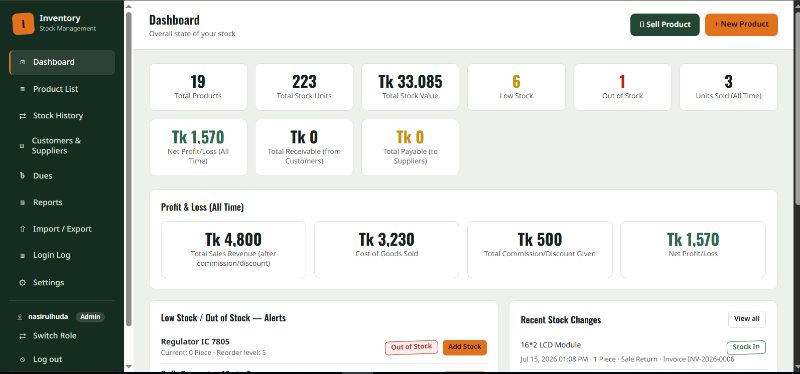Click the Stock History arrows icon
The image size is (800, 374).
(x=22, y=116)
